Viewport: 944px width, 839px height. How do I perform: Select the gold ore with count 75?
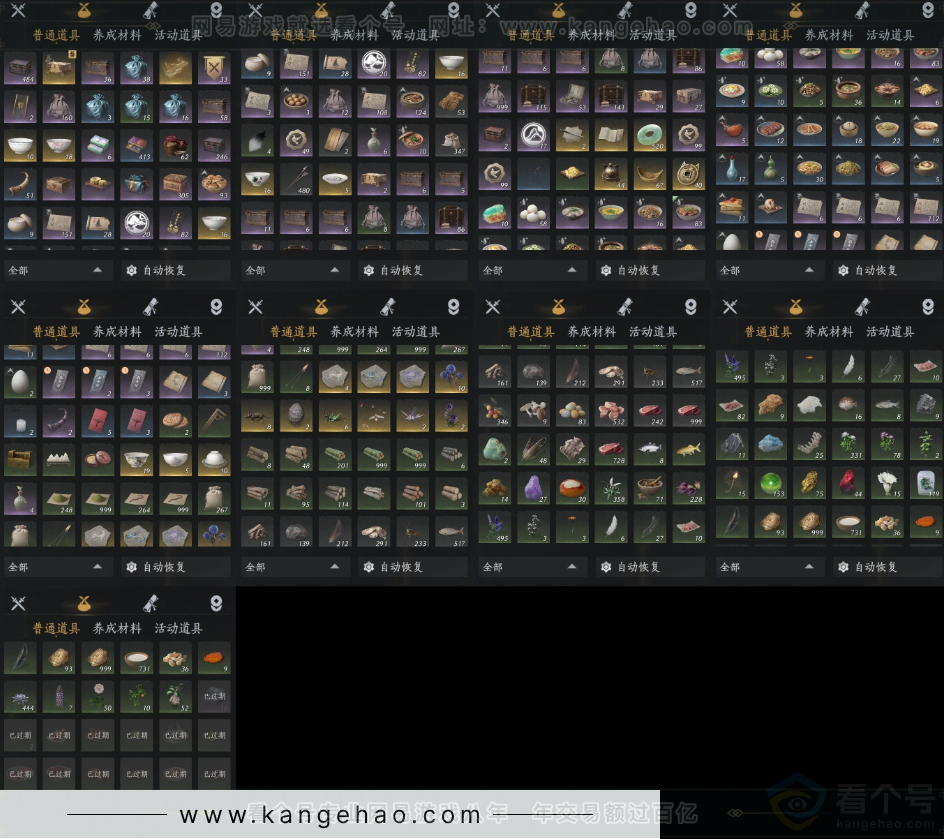click(x=810, y=483)
